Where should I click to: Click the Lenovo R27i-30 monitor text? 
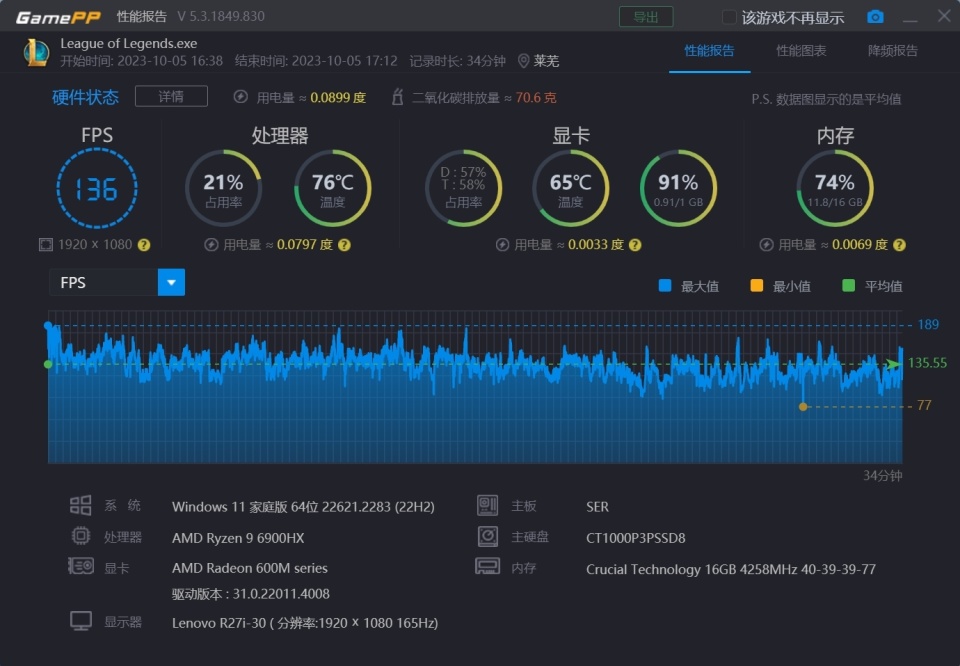pyautogui.click(x=305, y=623)
